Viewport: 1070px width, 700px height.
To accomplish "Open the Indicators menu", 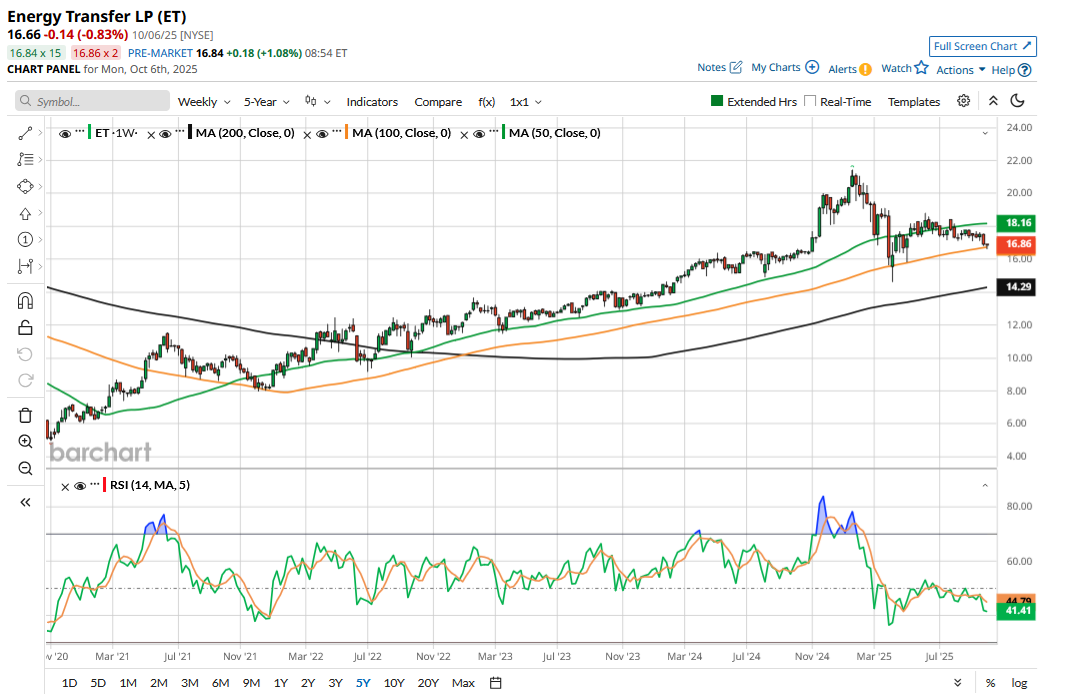I will coord(372,102).
